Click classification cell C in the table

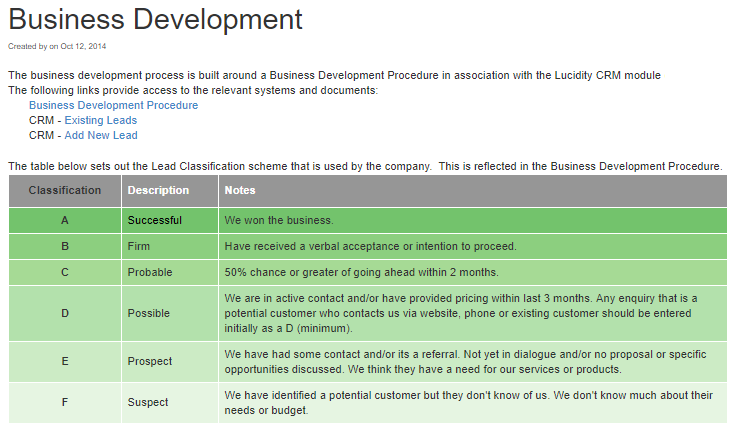click(x=65, y=272)
